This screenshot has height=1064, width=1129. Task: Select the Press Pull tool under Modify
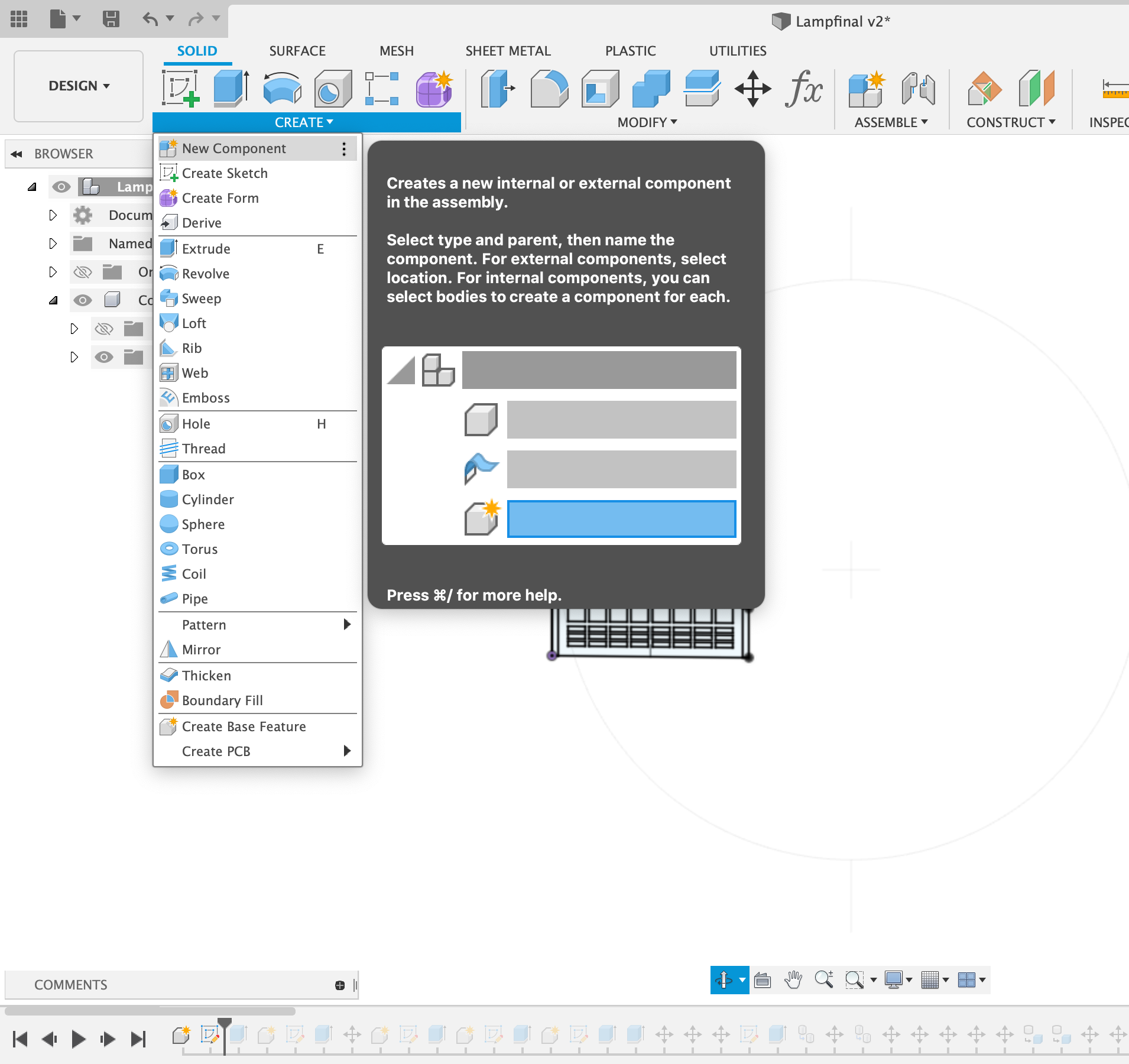pyautogui.click(x=497, y=89)
